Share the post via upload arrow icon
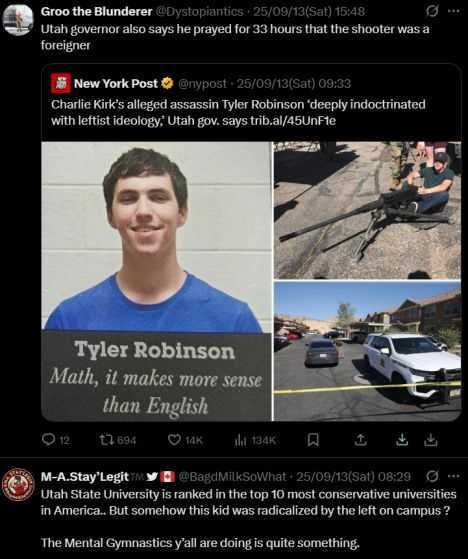Viewport: 468px width, 559px height. tap(360, 440)
